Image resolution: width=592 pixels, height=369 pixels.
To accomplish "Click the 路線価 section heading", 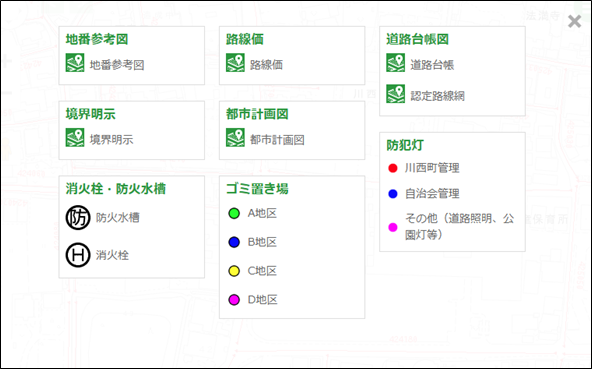I will 245,39.
